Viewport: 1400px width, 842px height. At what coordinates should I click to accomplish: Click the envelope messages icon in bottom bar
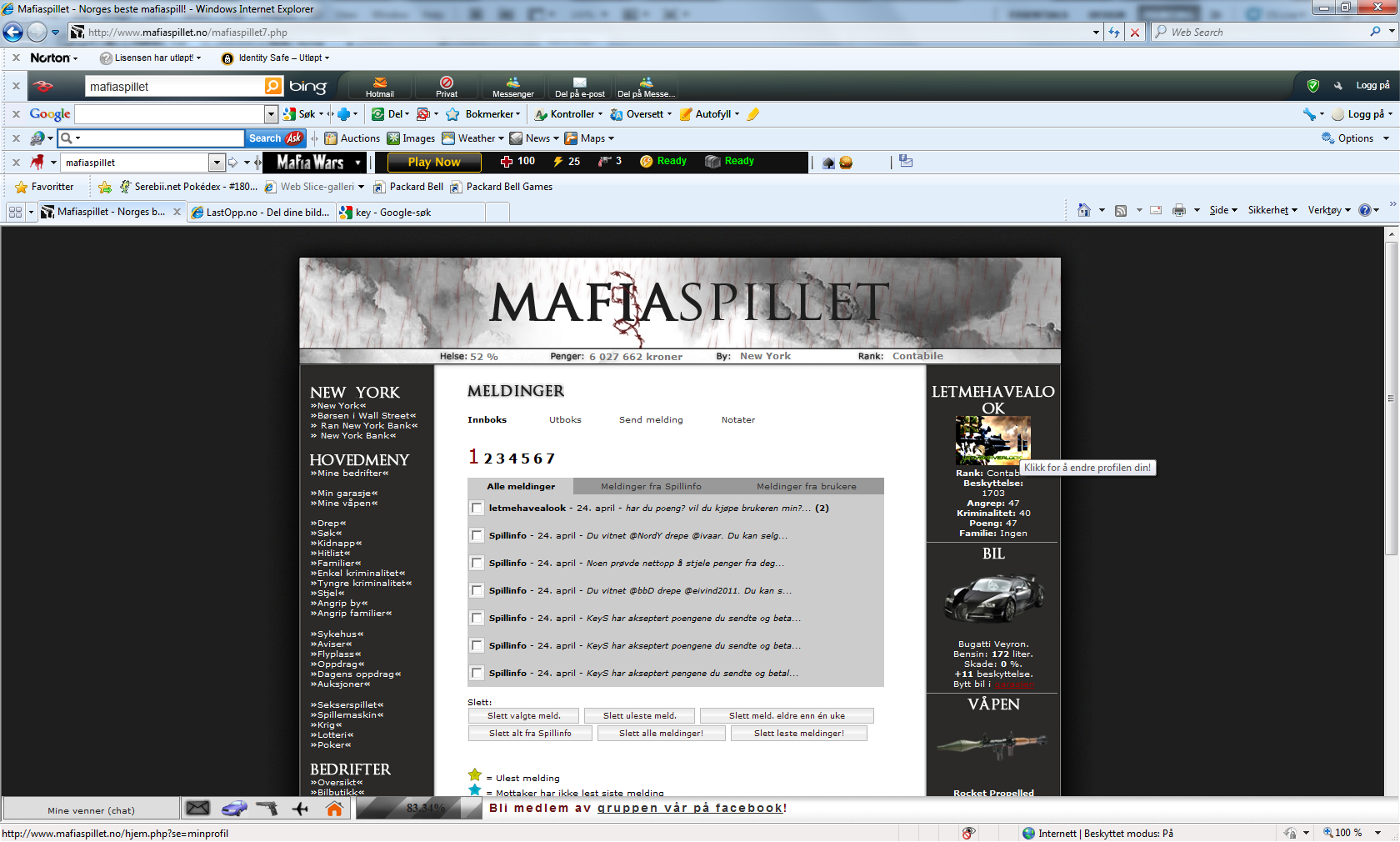point(197,808)
